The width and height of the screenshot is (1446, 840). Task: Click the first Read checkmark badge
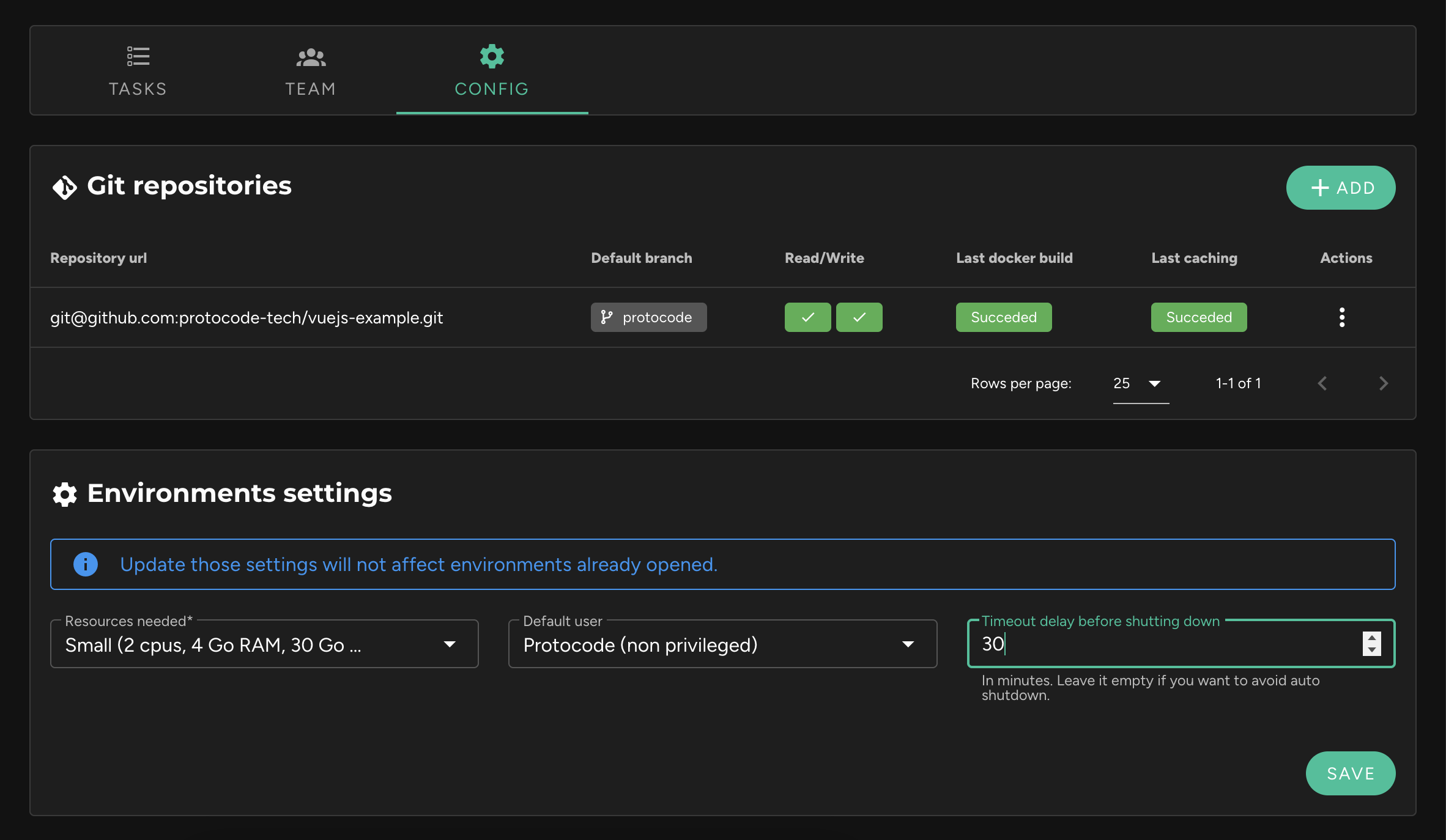point(808,317)
